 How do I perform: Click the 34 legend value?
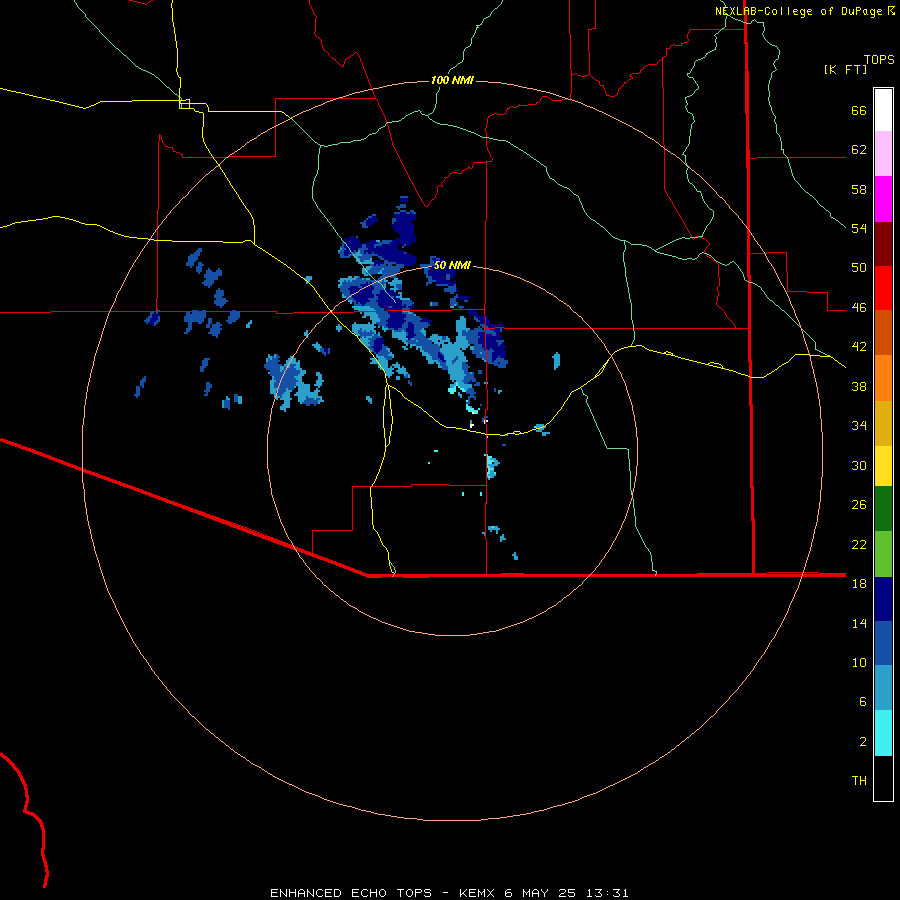point(859,425)
